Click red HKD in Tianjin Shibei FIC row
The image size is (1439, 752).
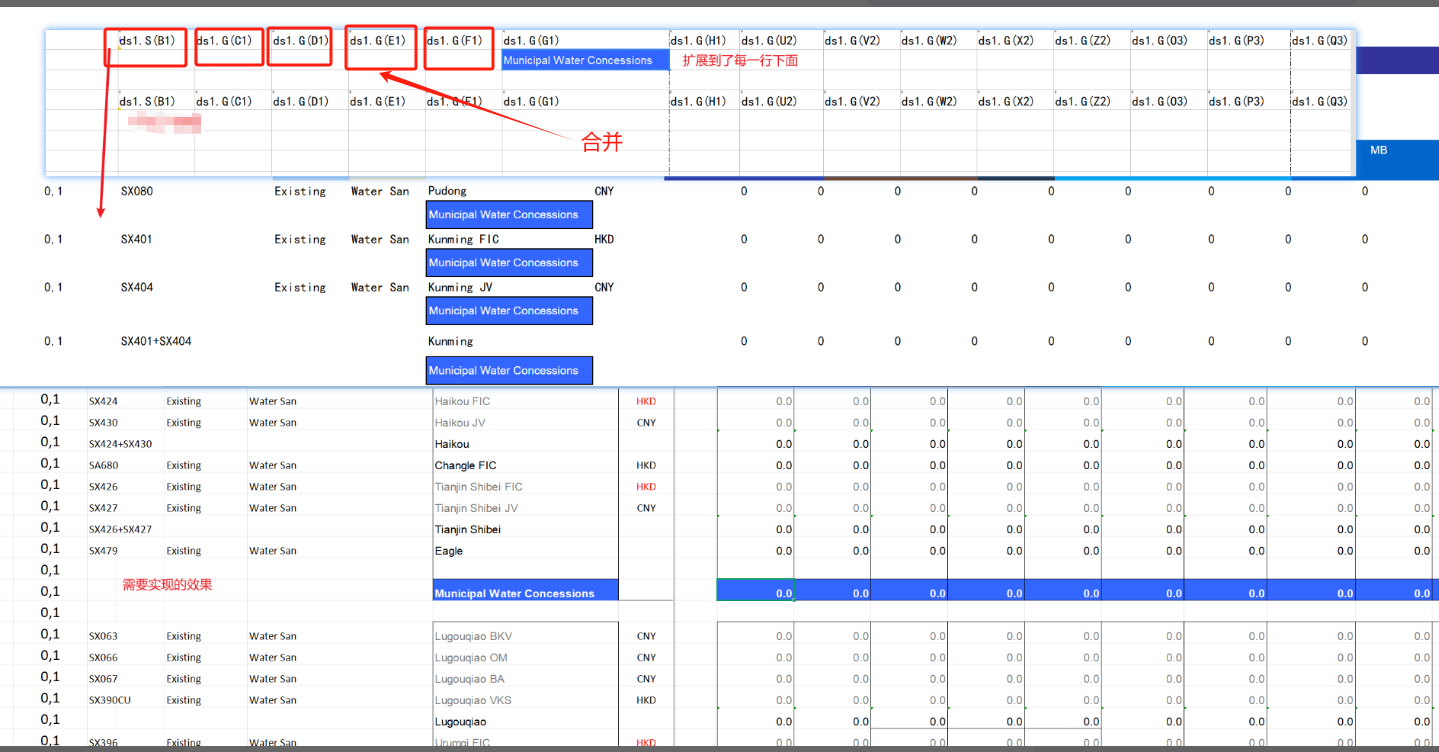coord(646,487)
